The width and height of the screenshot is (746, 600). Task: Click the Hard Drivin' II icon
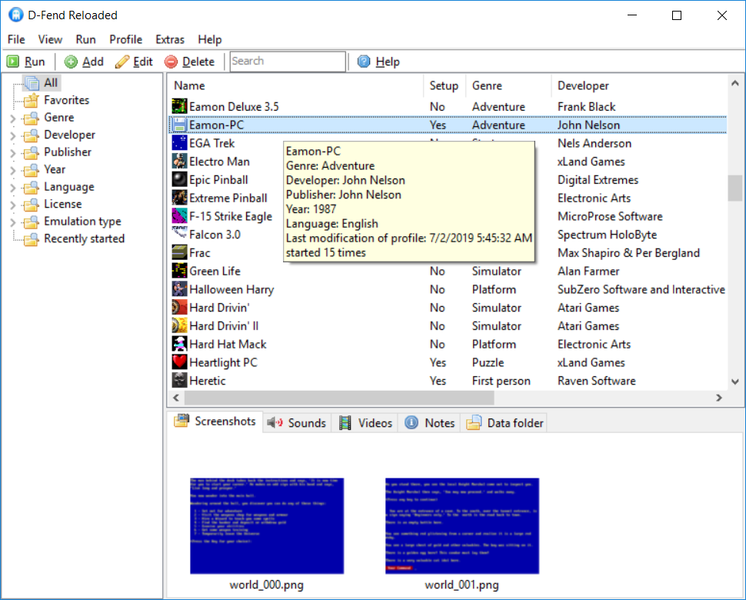[x=179, y=325]
